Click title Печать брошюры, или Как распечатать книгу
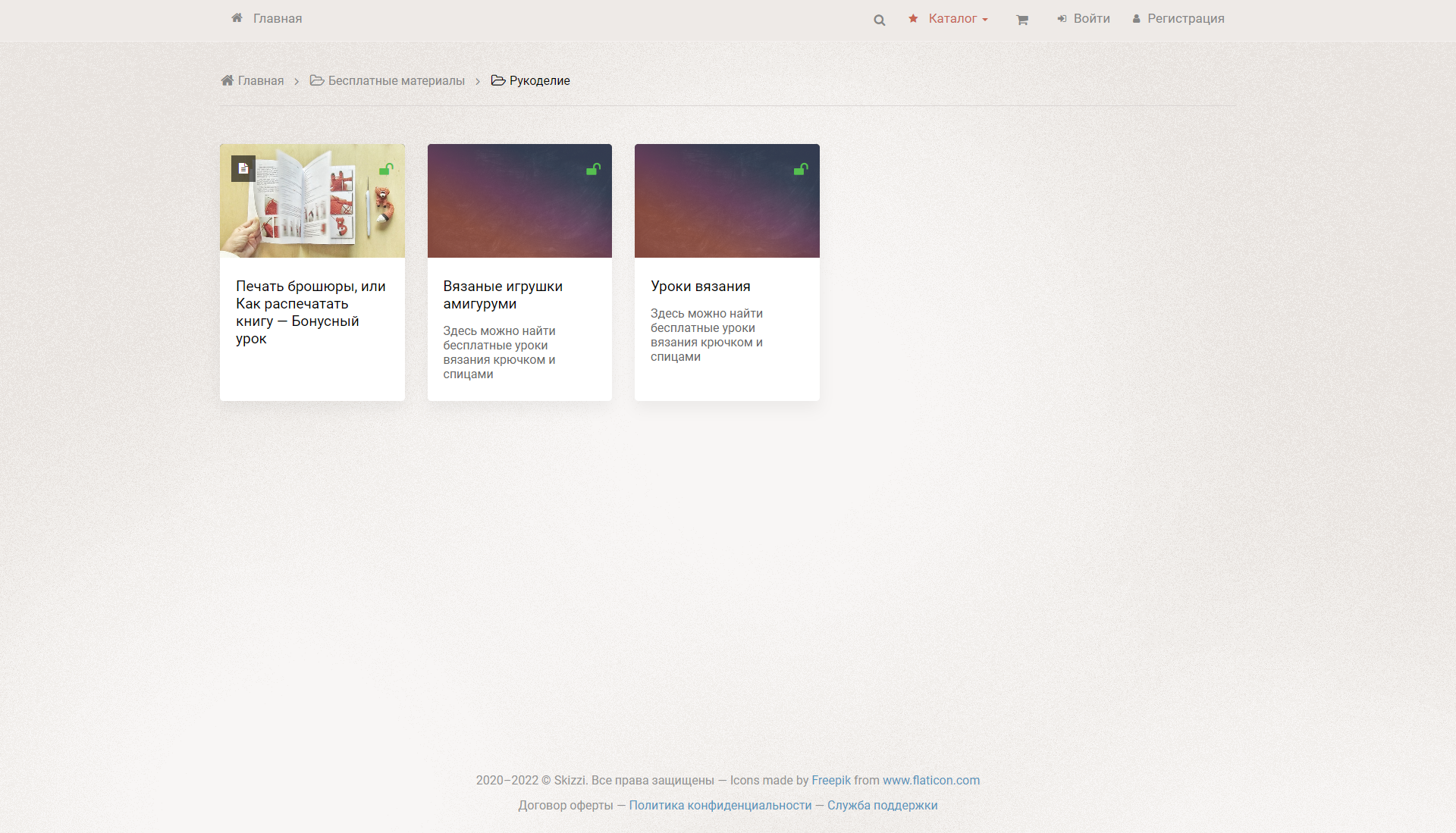The width and height of the screenshot is (1456, 833). (311, 312)
